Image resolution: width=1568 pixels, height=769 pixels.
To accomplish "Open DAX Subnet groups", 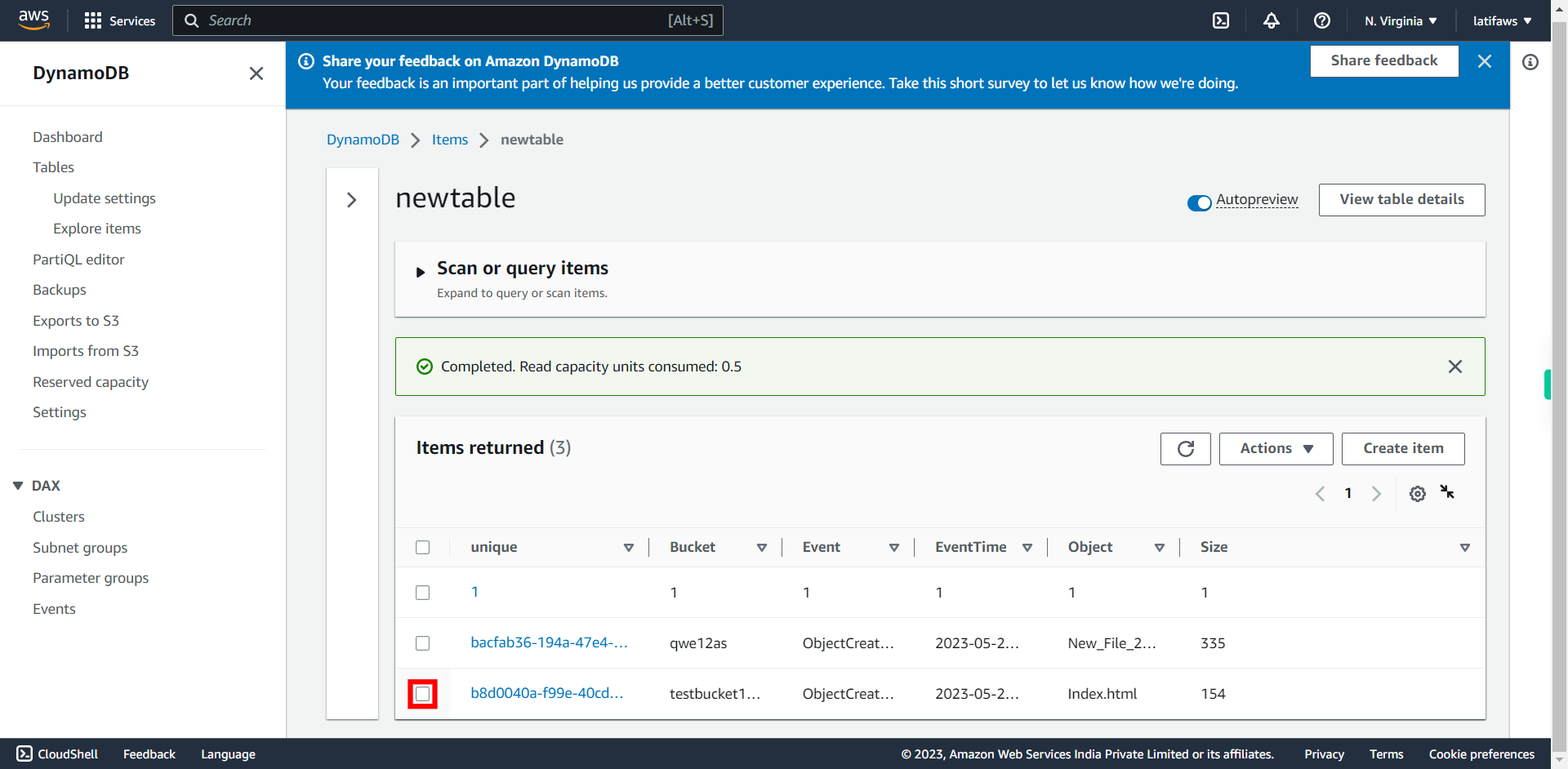I will pos(80,548).
